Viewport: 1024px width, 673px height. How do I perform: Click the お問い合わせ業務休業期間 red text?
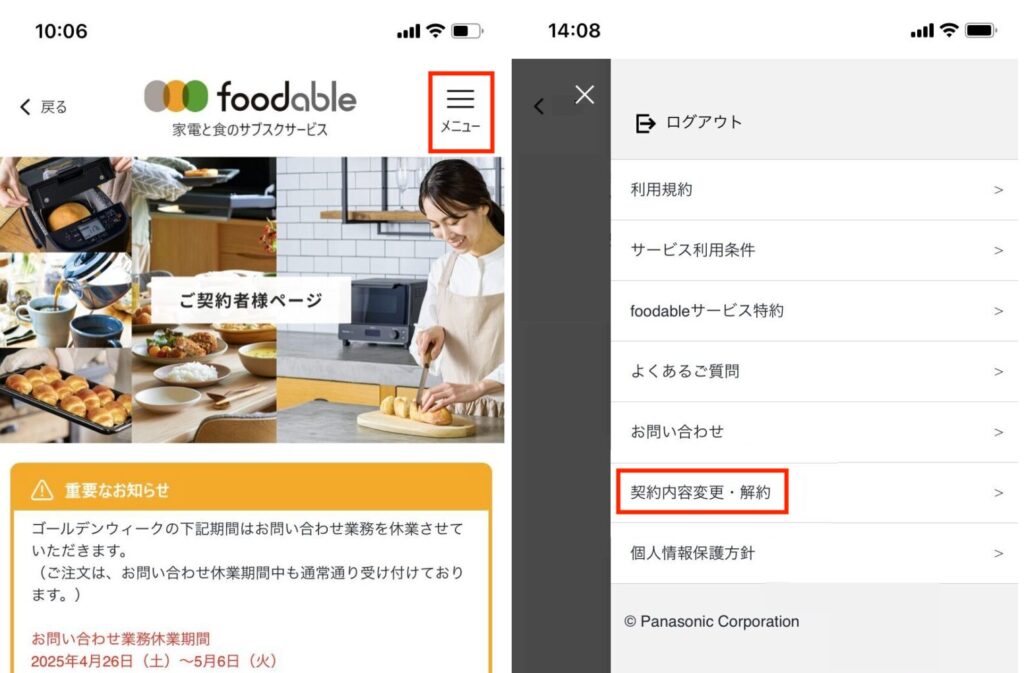pyautogui.click(x=121, y=638)
